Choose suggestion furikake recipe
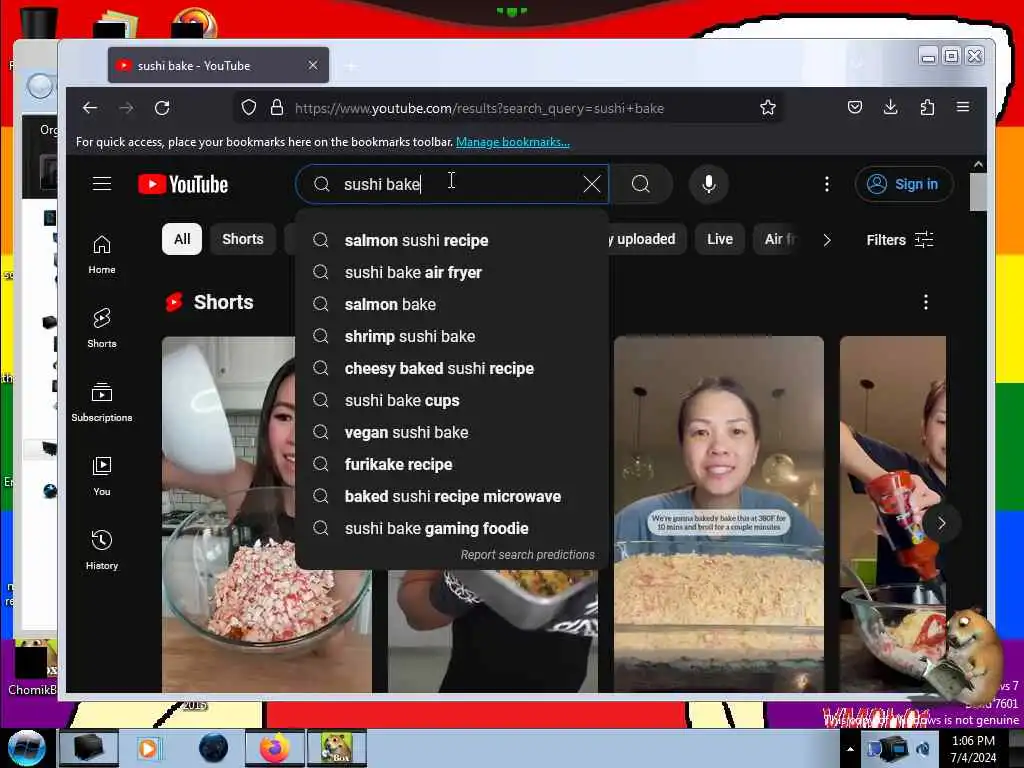Image resolution: width=1024 pixels, height=768 pixels. tap(452, 464)
